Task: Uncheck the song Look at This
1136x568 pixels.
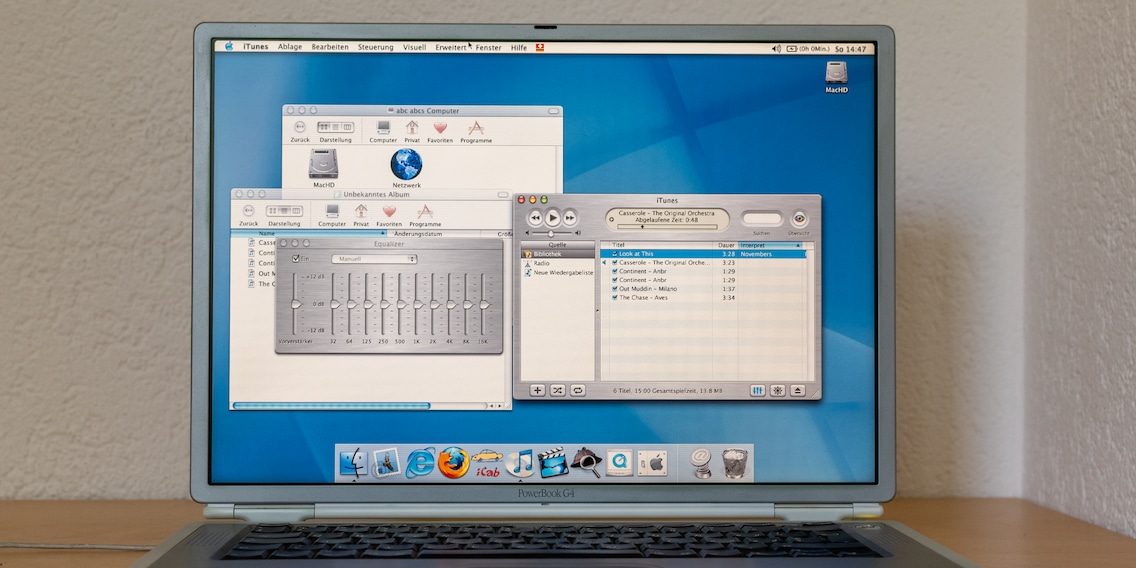Action: pyautogui.click(x=614, y=254)
